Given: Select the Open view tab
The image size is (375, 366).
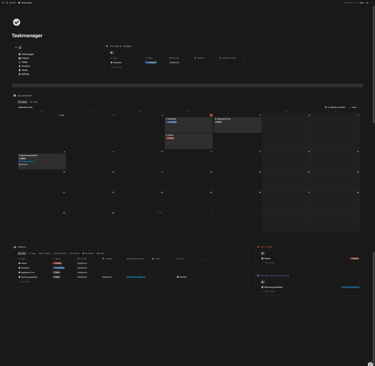Looking at the screenshot, I should [32, 253].
